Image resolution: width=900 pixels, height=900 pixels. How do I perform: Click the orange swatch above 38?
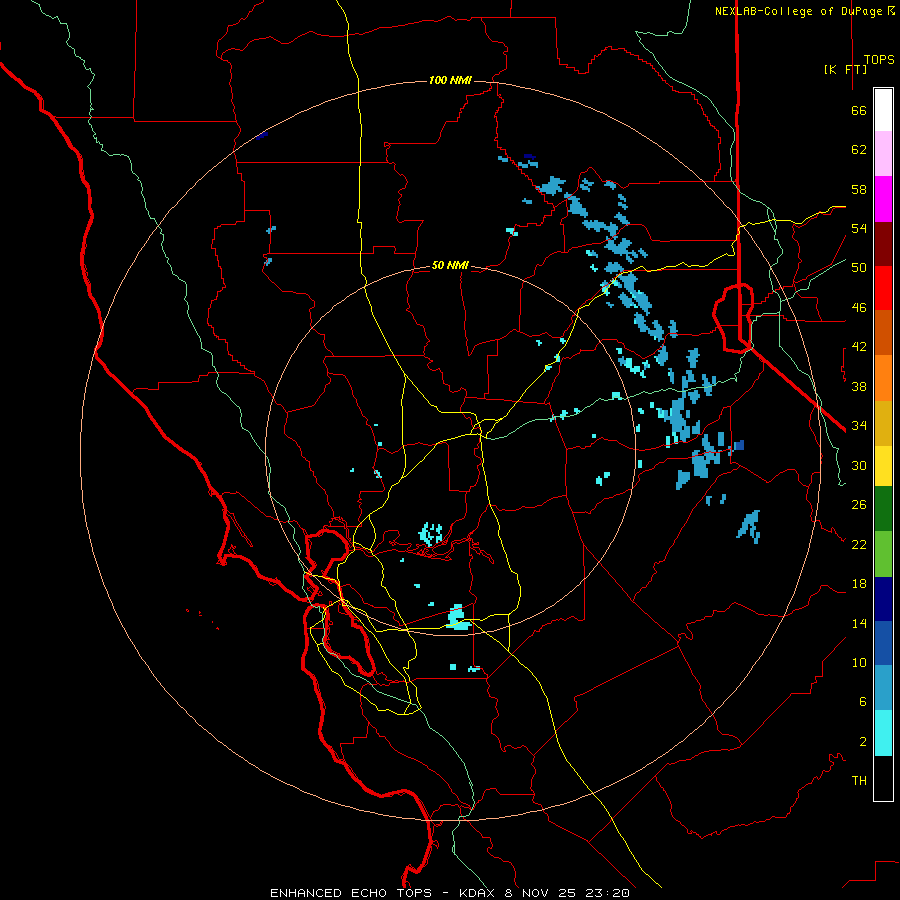coord(883,378)
